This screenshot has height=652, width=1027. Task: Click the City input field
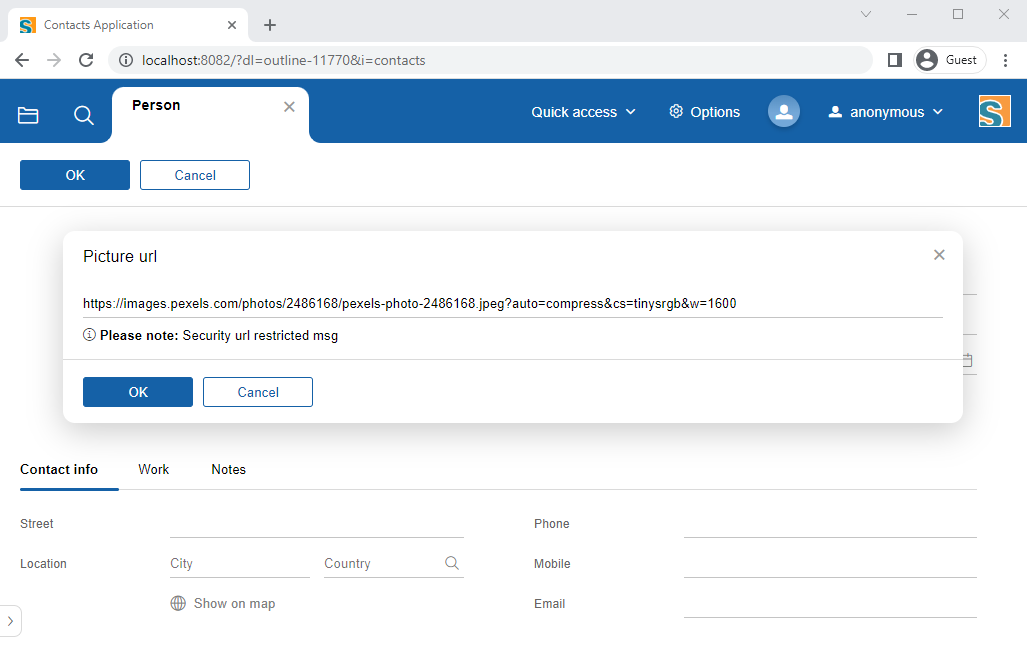click(x=240, y=564)
